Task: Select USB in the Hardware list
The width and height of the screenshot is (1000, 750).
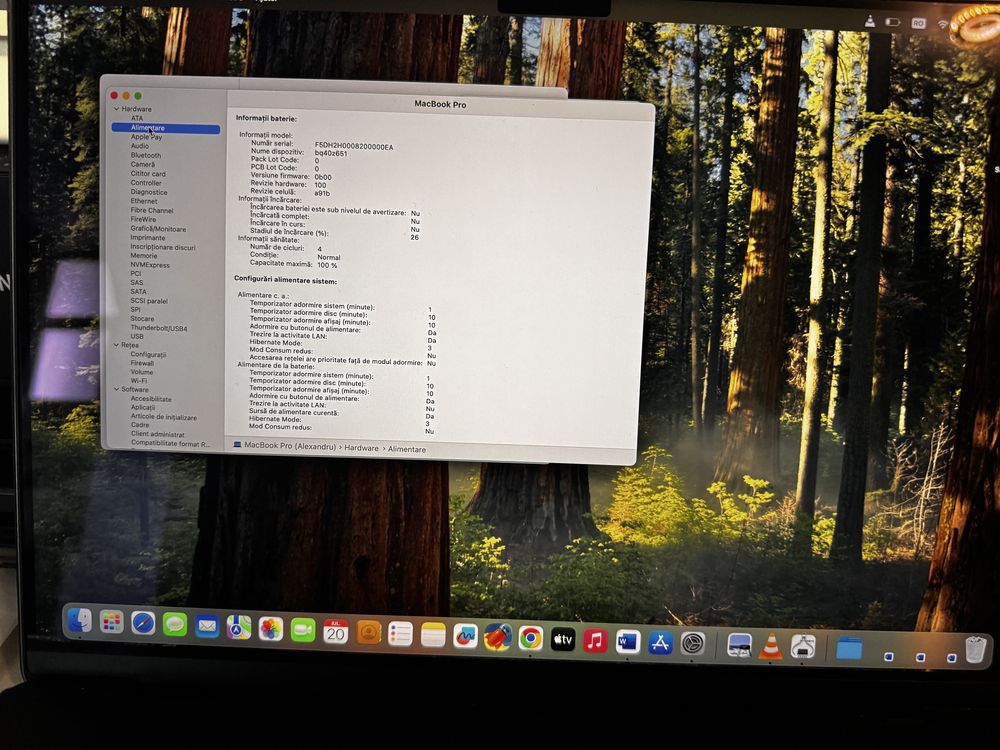Action: 136,336
